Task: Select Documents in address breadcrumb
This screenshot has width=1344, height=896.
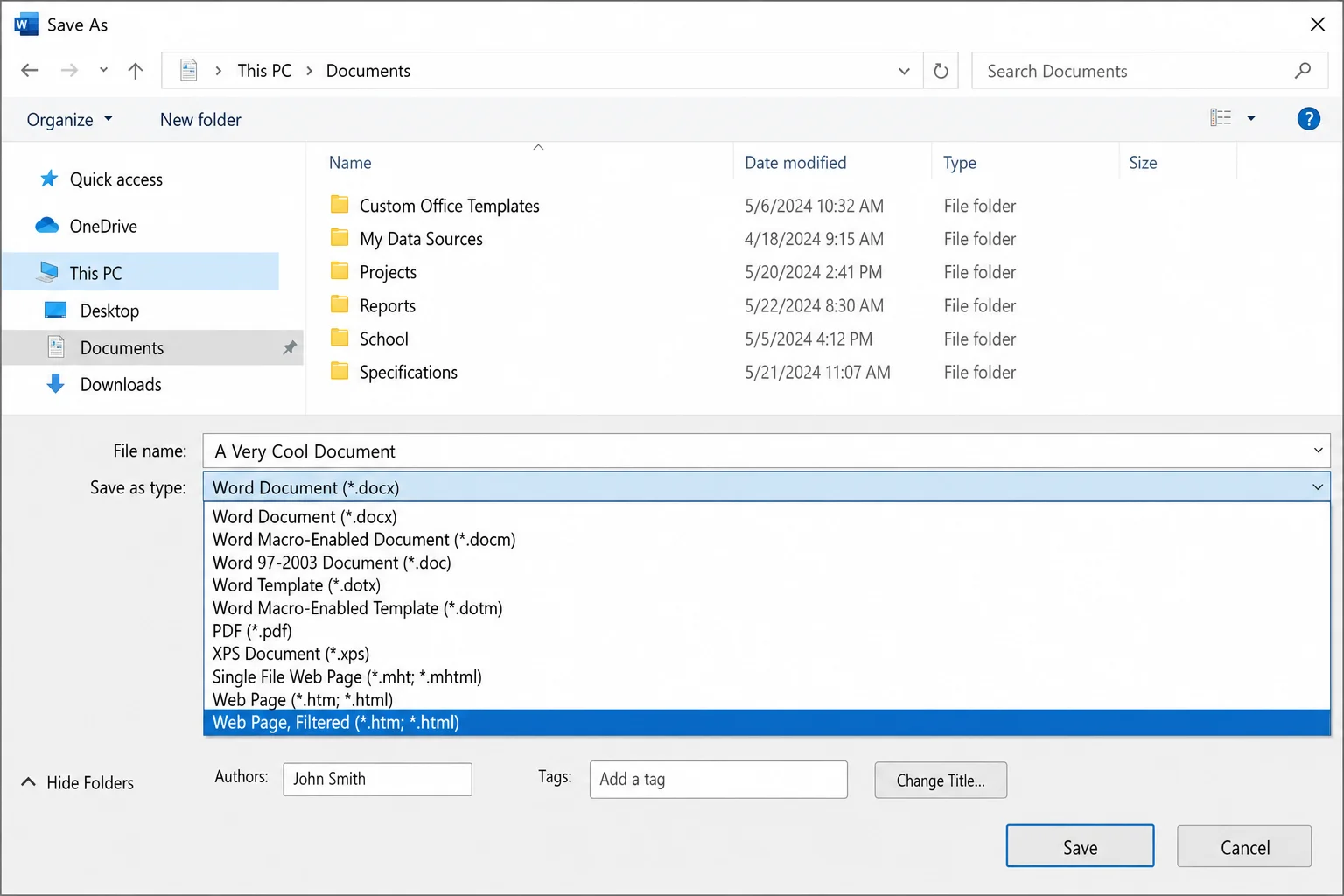Action: 368,71
